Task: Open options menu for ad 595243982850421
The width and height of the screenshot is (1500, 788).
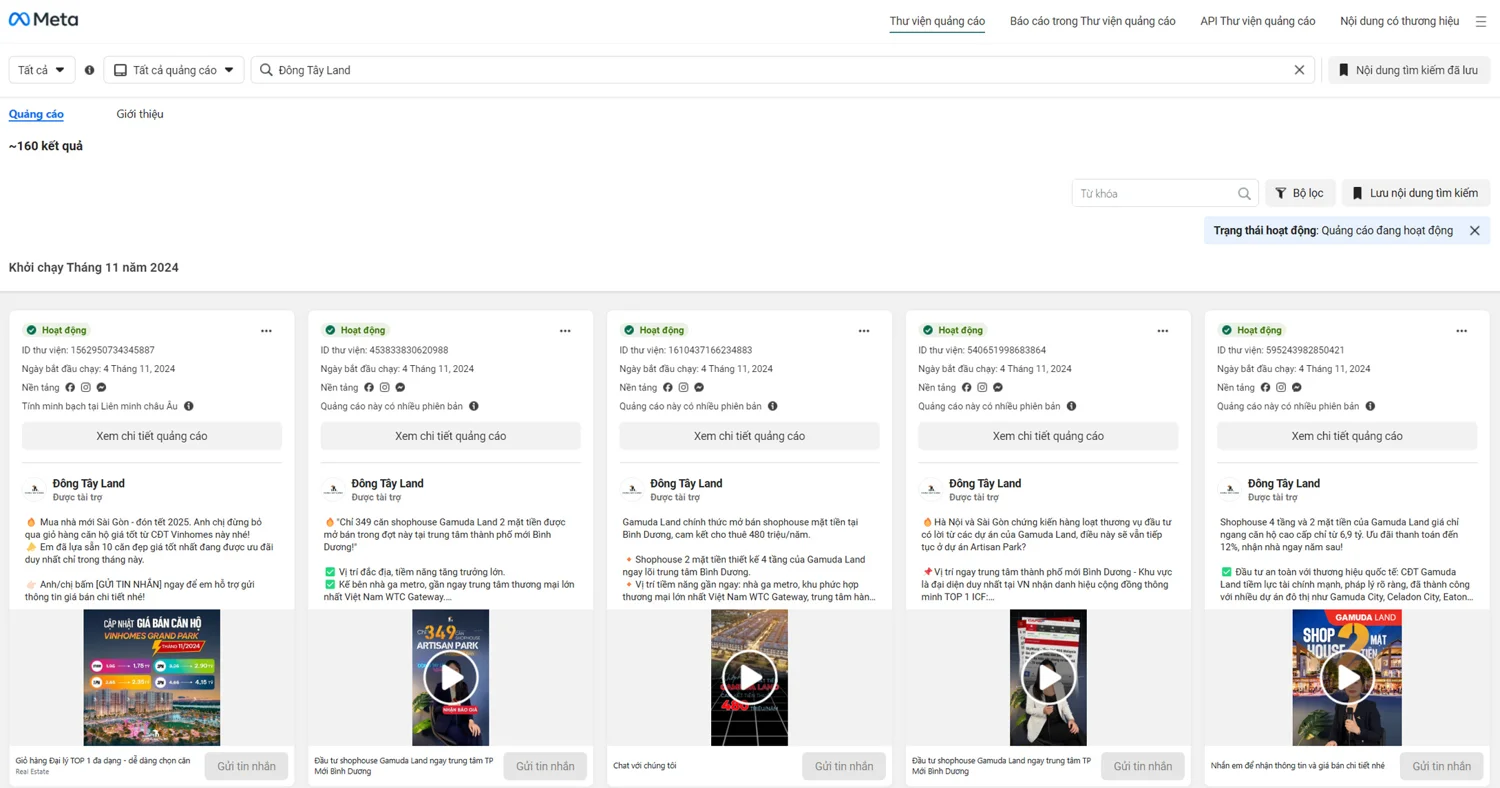Action: [1462, 331]
